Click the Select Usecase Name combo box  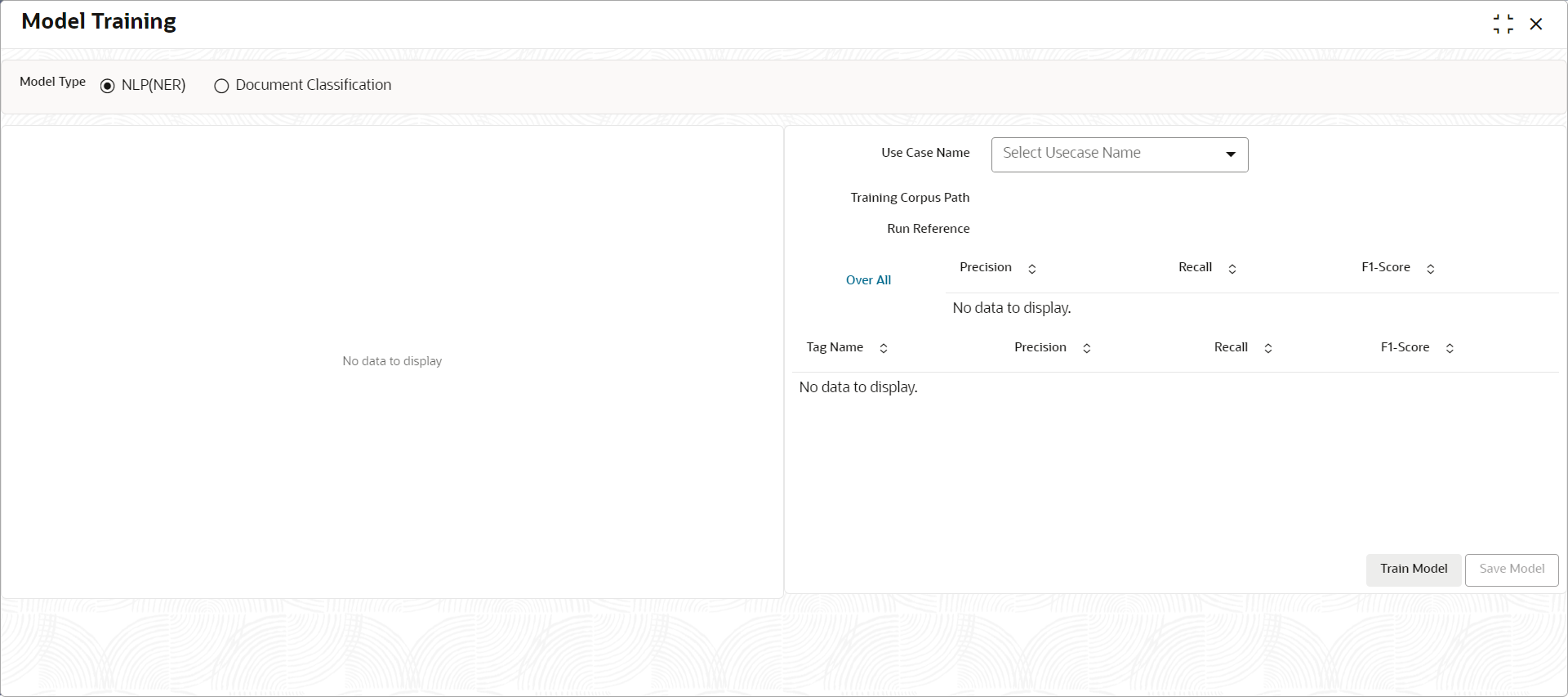[1120, 154]
